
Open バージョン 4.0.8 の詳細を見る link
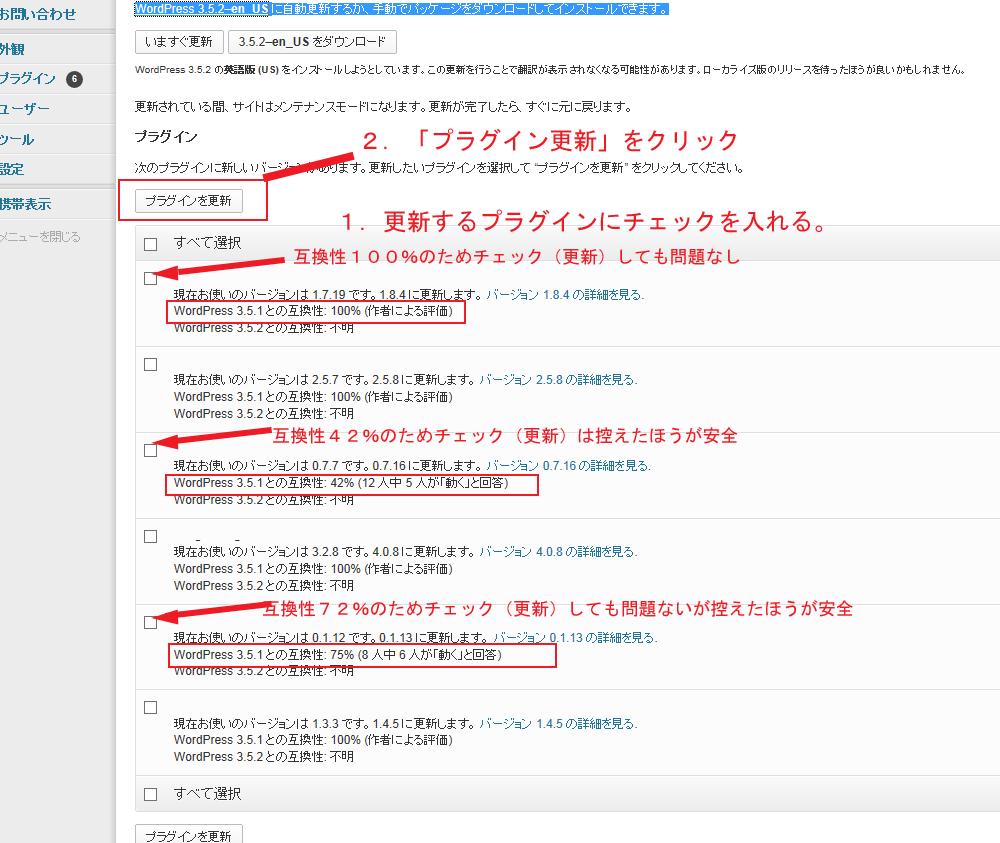(558, 552)
